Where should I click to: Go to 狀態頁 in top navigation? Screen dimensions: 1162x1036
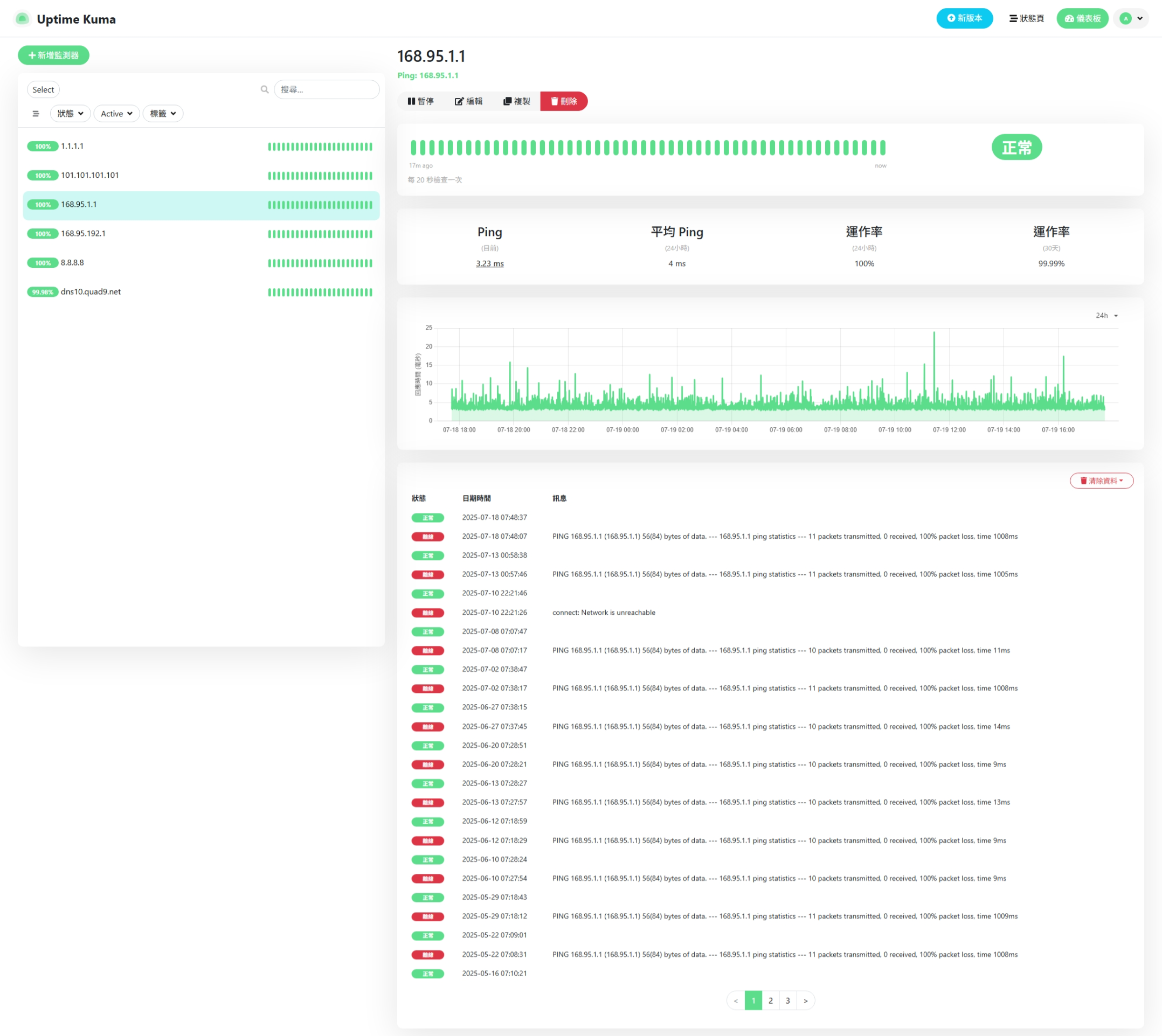click(1027, 18)
